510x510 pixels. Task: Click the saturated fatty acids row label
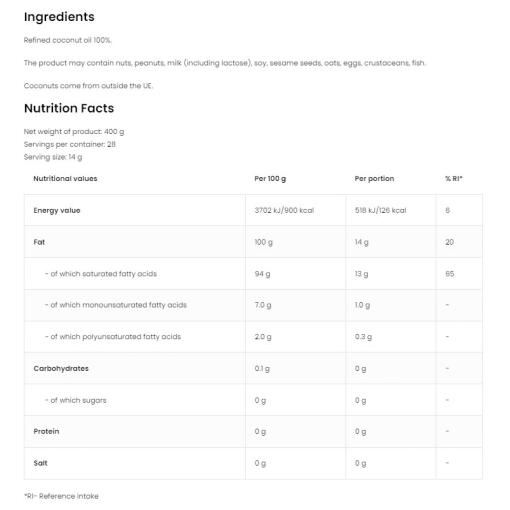click(x=101, y=274)
